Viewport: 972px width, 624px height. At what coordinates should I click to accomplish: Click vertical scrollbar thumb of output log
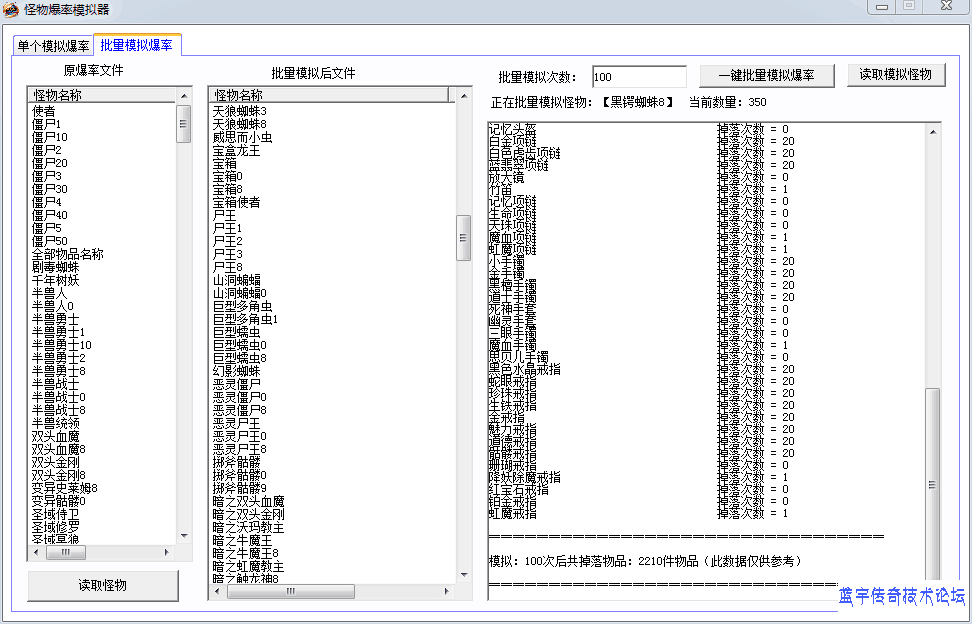coord(932,483)
